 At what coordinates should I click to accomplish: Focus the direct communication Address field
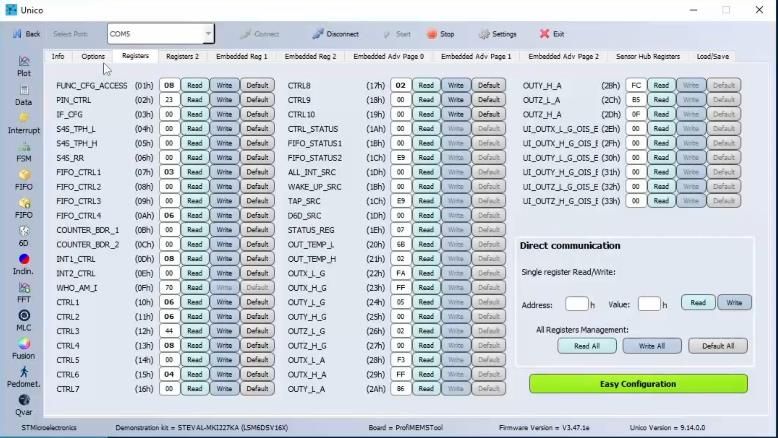pyautogui.click(x=577, y=304)
